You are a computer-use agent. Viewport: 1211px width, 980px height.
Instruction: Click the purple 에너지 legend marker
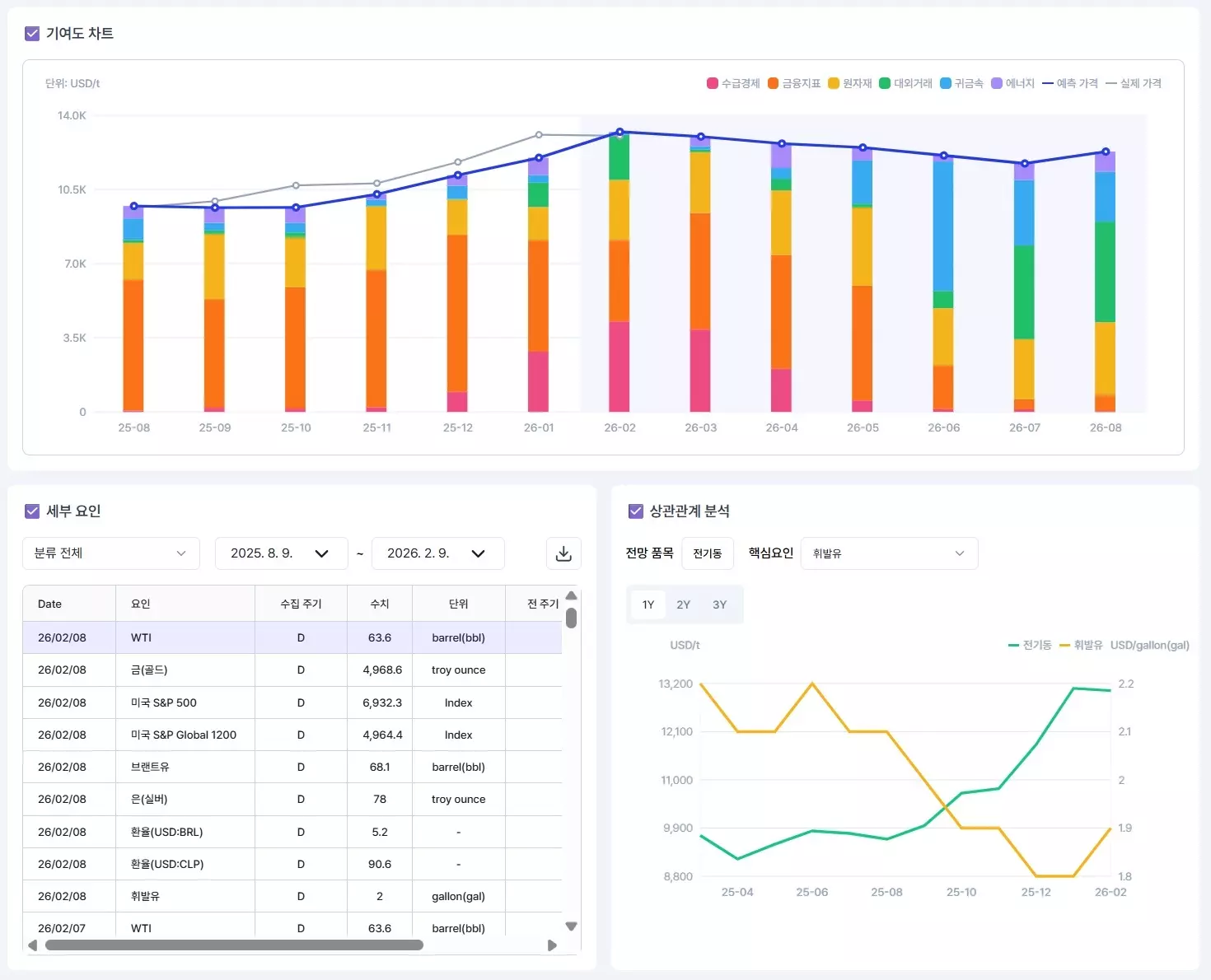[996, 83]
